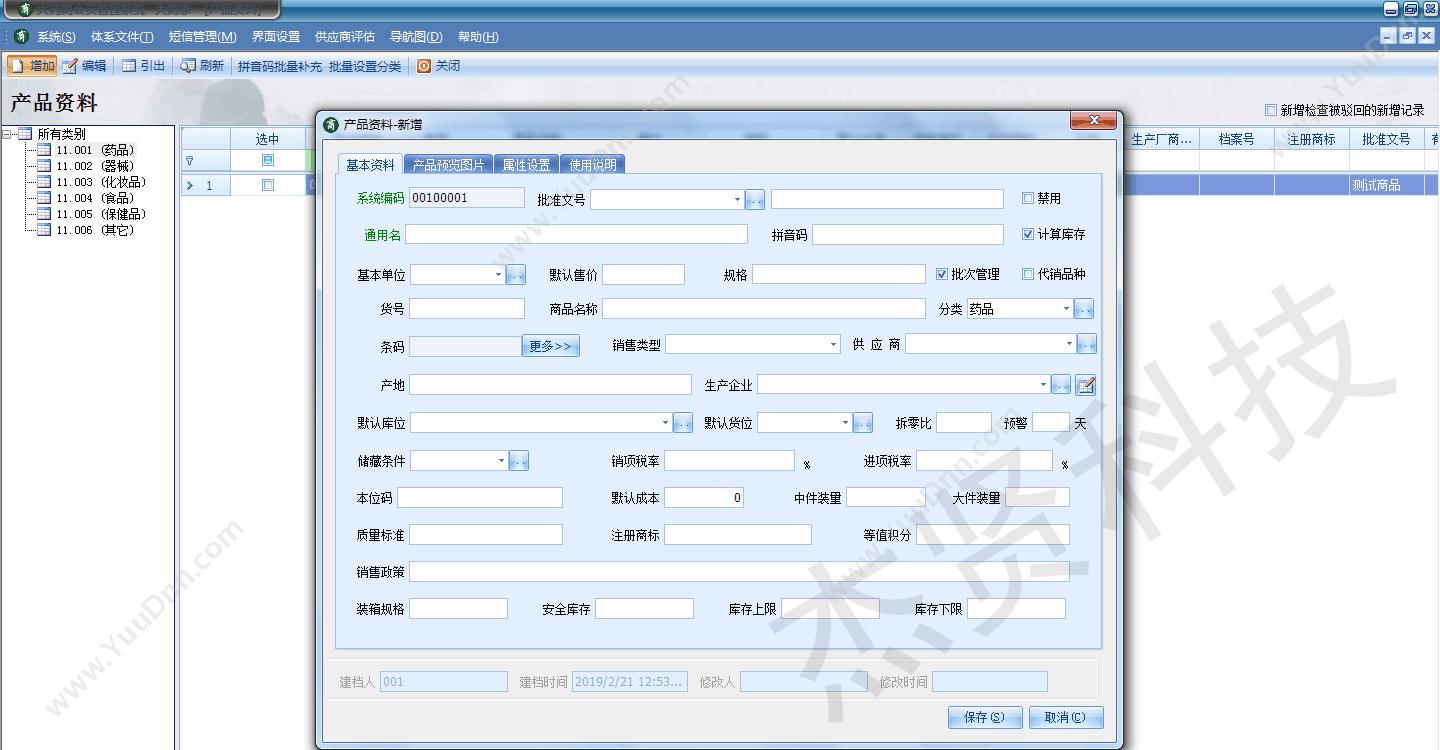1440x750 pixels.
Task: Collapse the 所有类别 tree node
Action: 8,134
